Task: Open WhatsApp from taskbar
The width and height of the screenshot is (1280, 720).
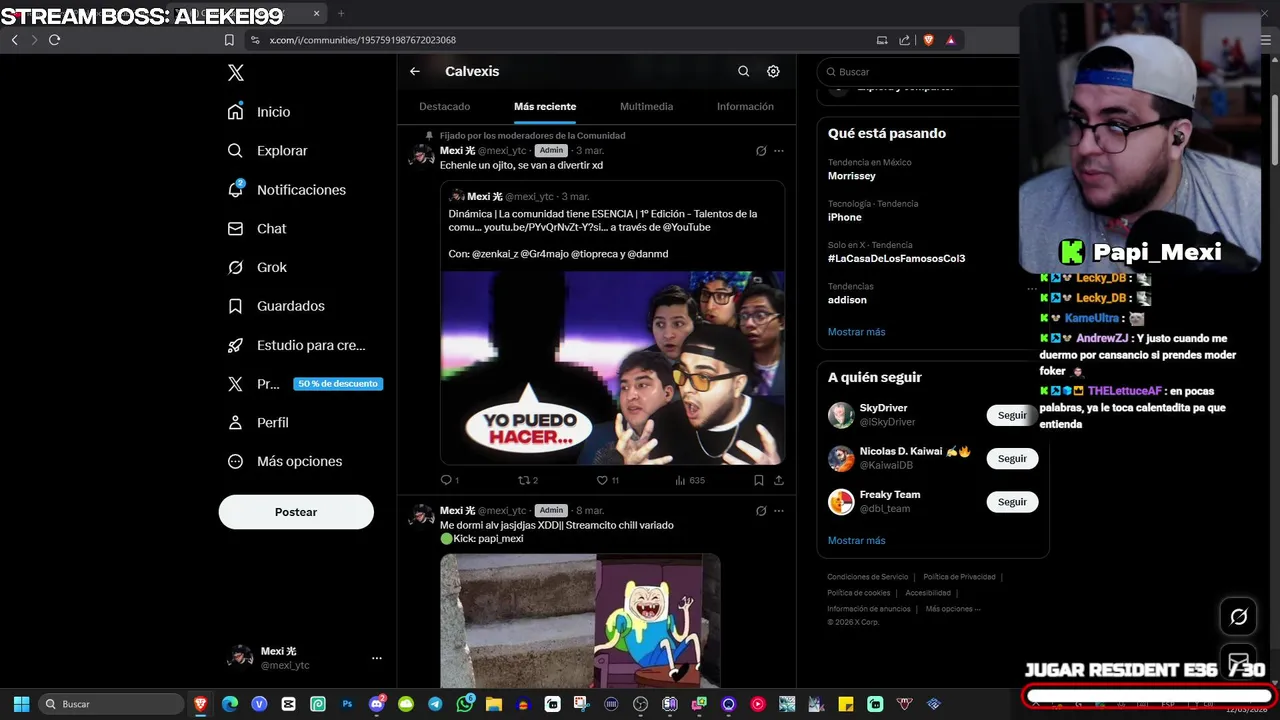Action: [x=465, y=704]
